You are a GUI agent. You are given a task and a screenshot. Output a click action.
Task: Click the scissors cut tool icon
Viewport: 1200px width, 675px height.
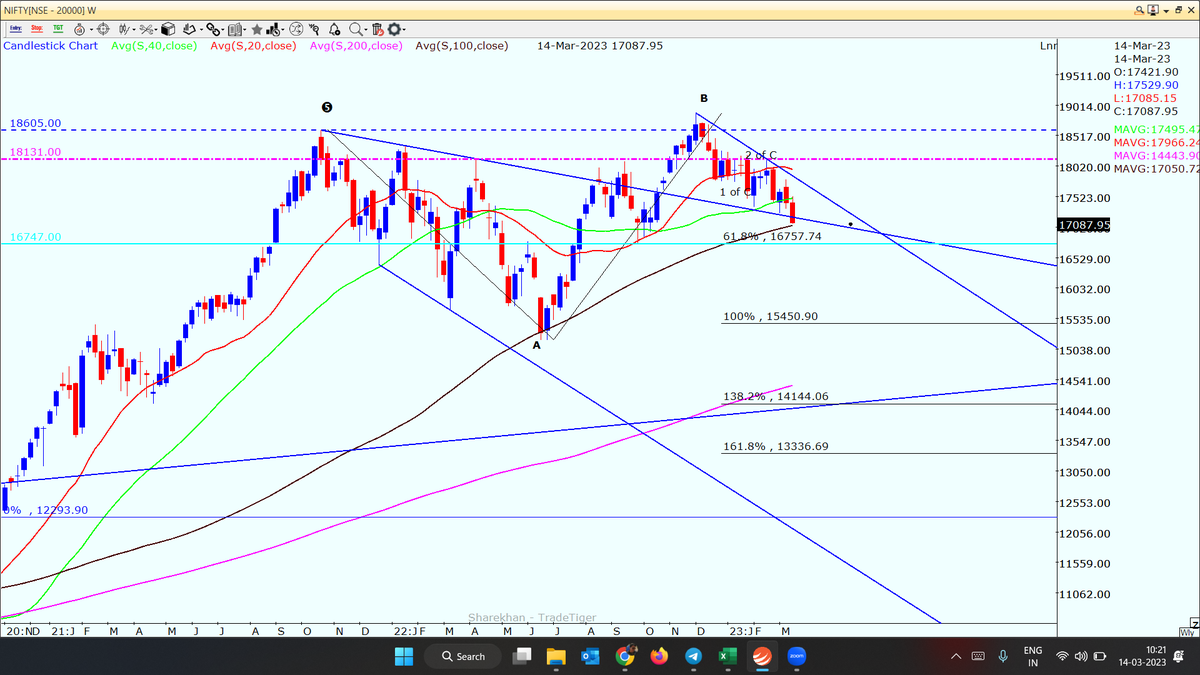[x=146, y=30]
